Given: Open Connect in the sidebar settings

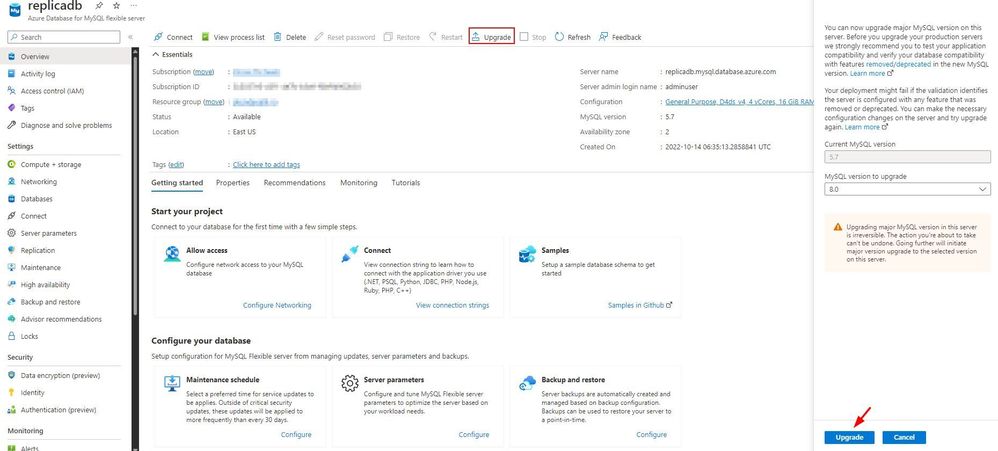Looking at the screenshot, I should point(34,216).
